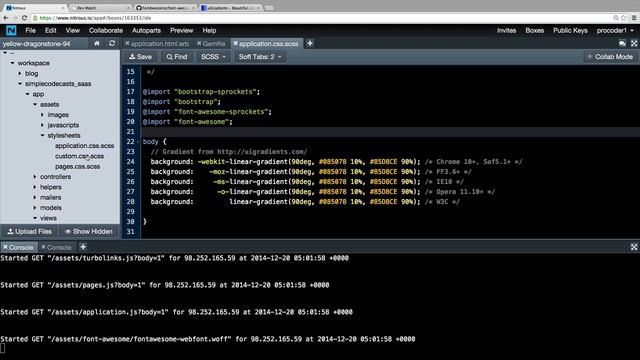Viewport: 640px width, 360px height.
Task: Toggle Collab Mode
Action: (610, 57)
